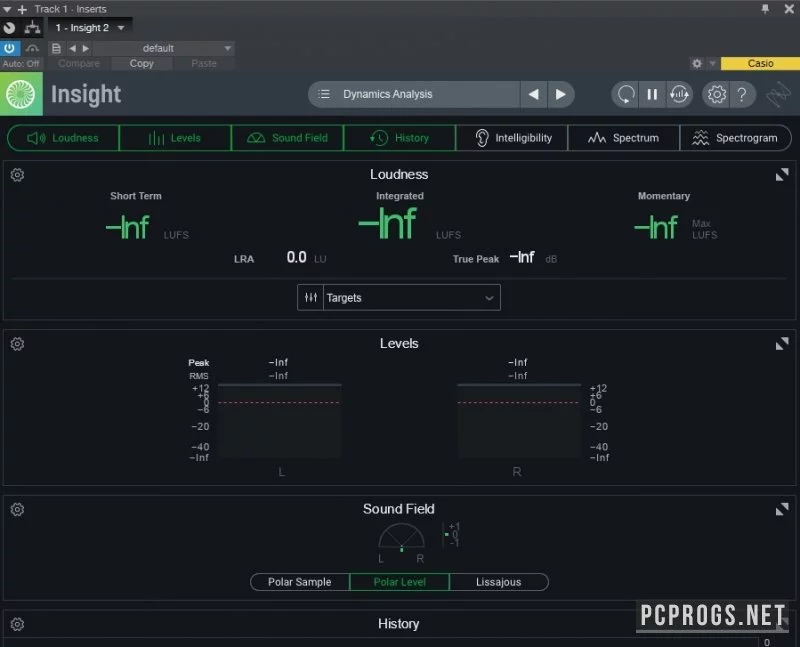This screenshot has height=647, width=800.
Task: Click the Copy button
Action: 141,63
